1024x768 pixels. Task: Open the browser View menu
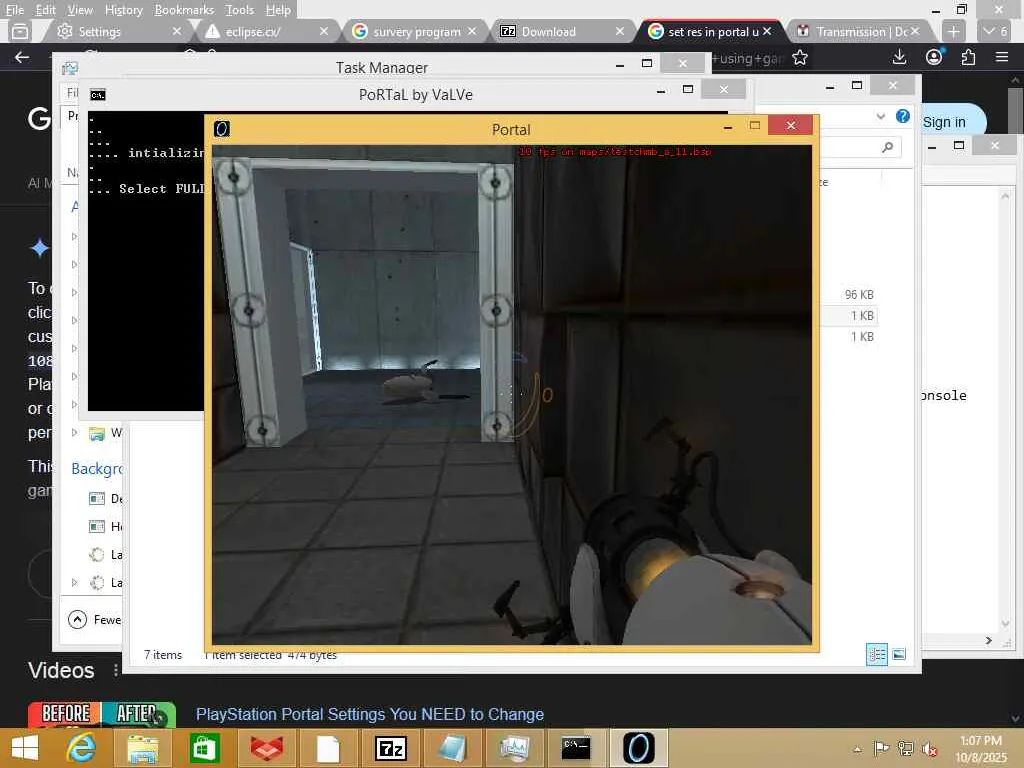(80, 10)
